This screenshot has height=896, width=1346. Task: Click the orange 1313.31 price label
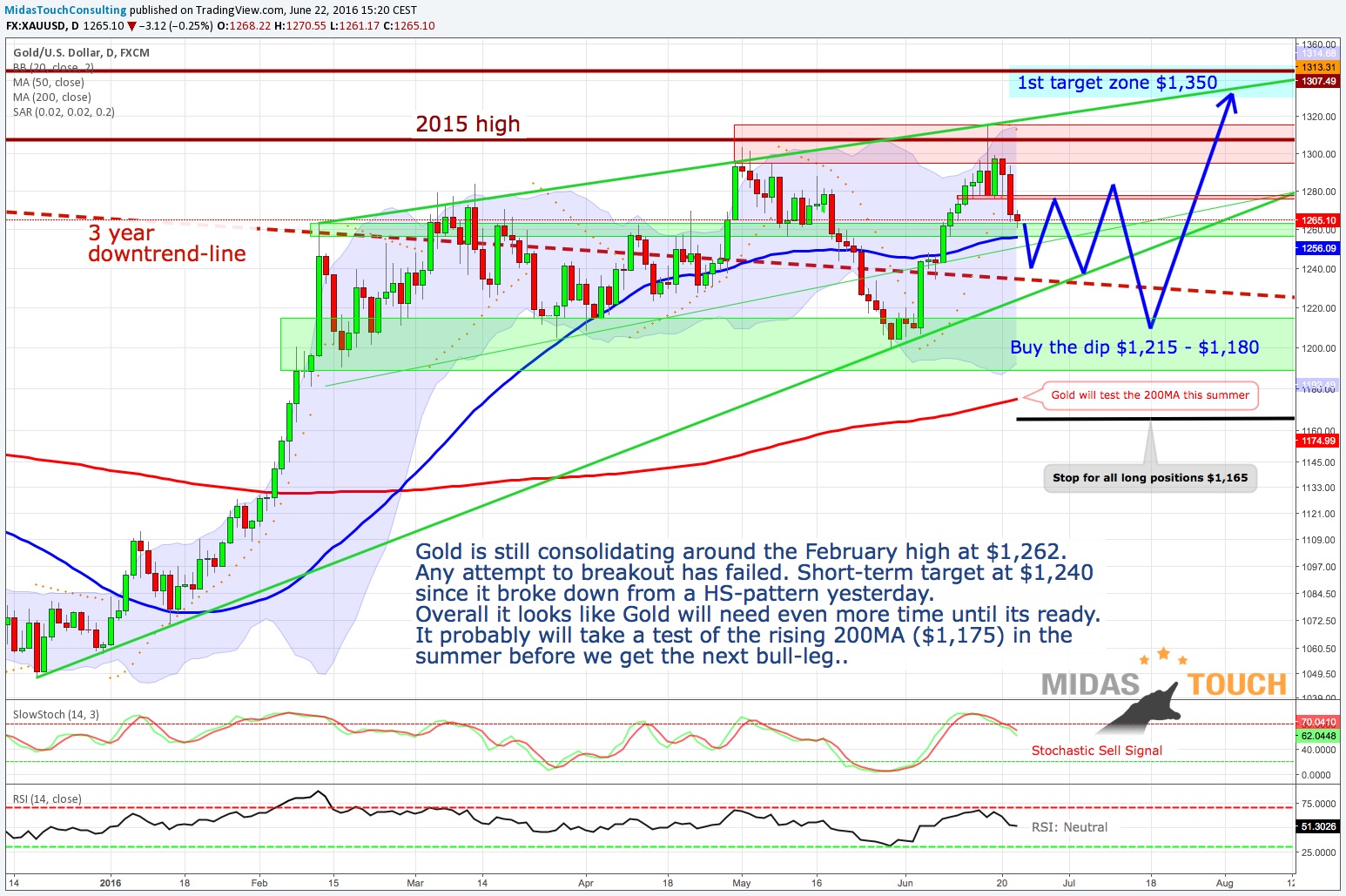click(x=1318, y=67)
